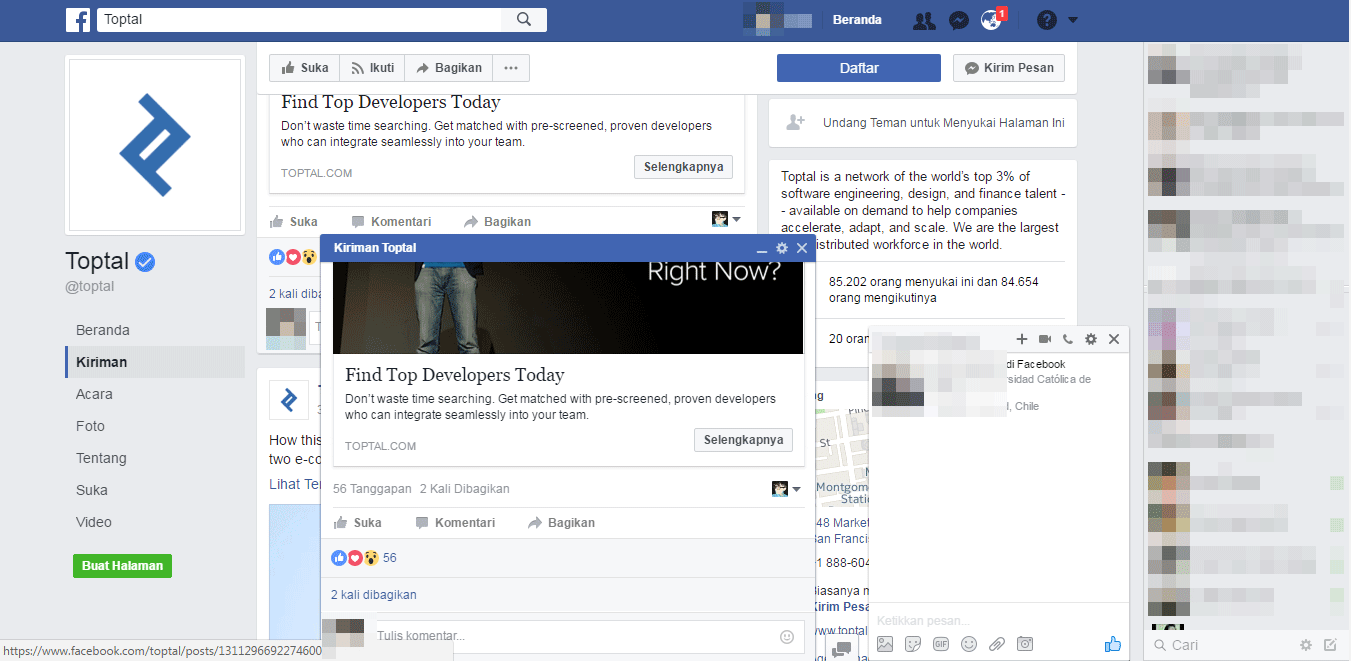The image size is (1351, 661).
Task: Open the chat window gear options
Action: (x=1091, y=340)
